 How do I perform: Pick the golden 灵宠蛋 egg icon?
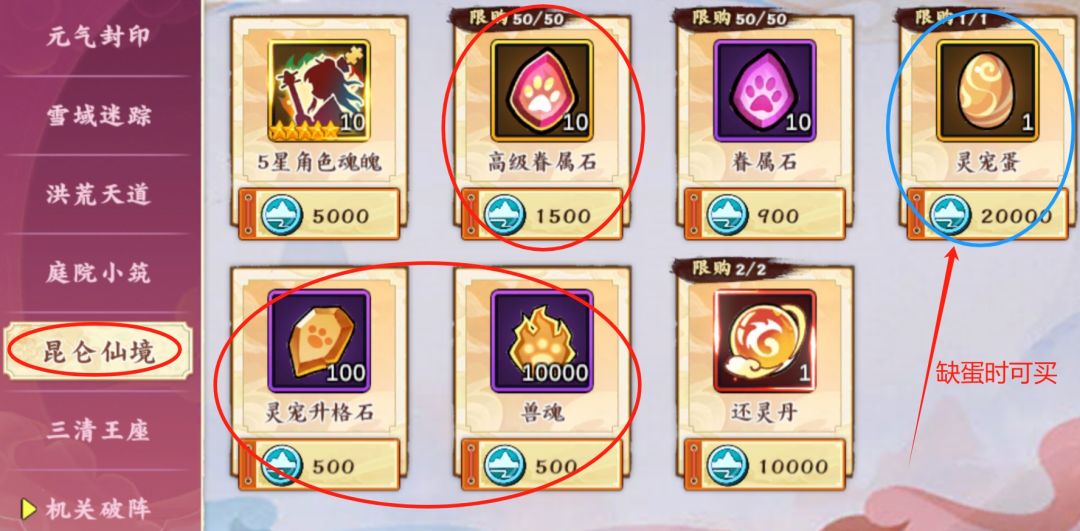click(x=988, y=90)
